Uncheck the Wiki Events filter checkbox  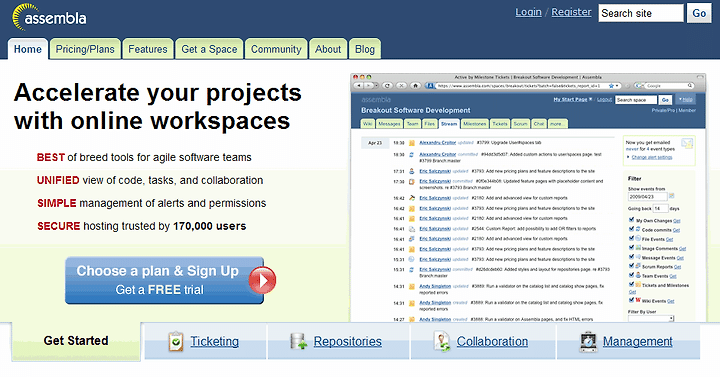coord(631,300)
